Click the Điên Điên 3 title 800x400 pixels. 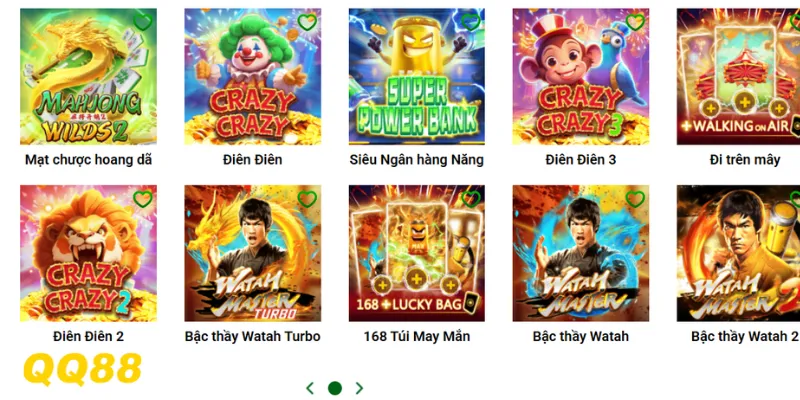point(581,160)
